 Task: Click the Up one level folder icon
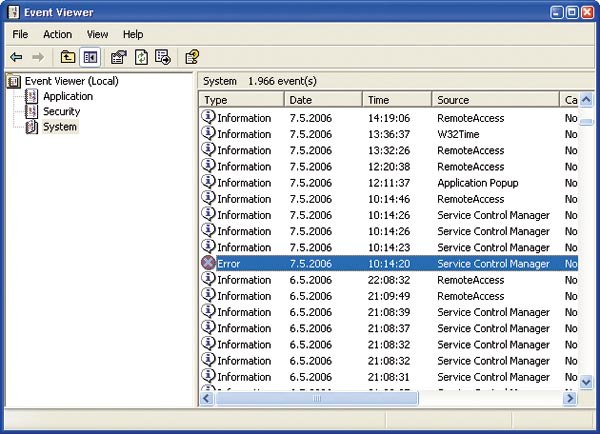coord(67,58)
